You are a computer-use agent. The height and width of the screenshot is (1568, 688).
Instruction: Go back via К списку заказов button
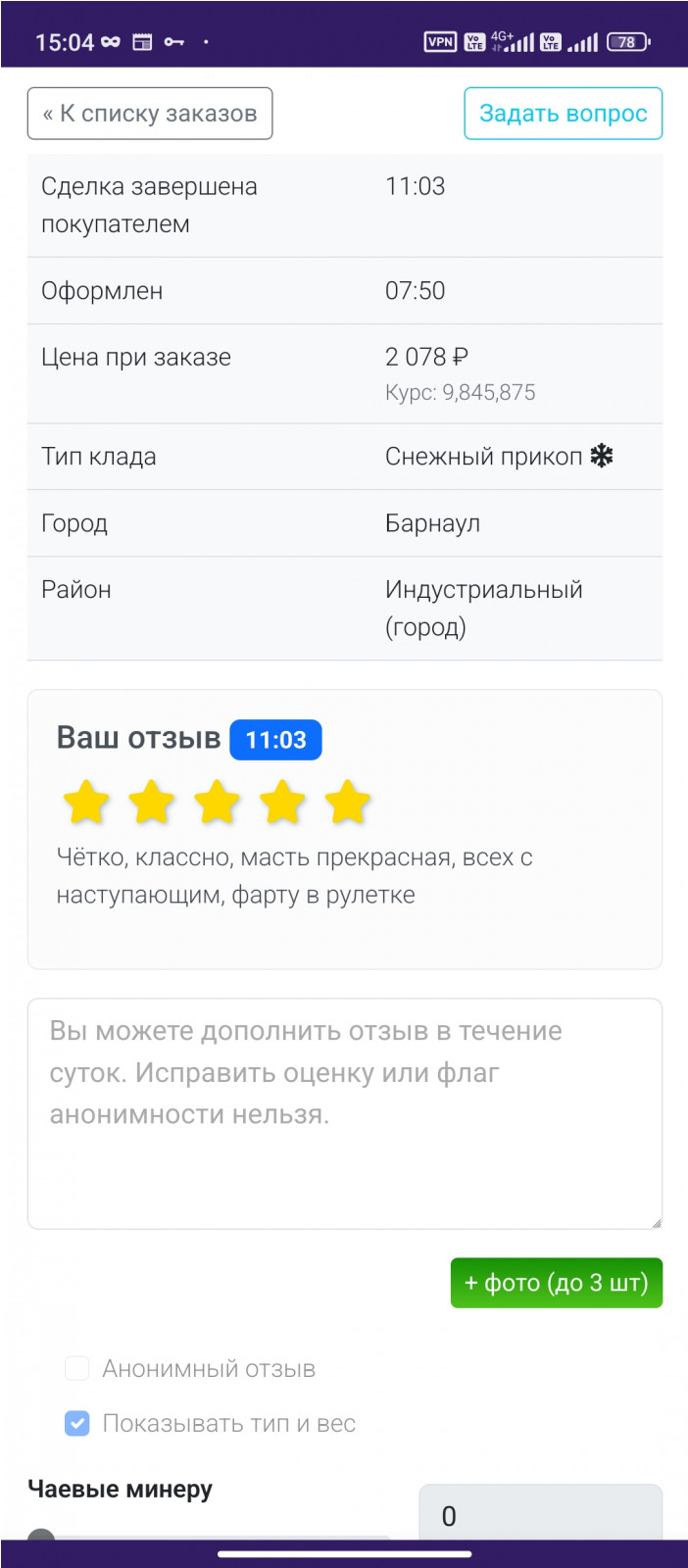coord(150,114)
